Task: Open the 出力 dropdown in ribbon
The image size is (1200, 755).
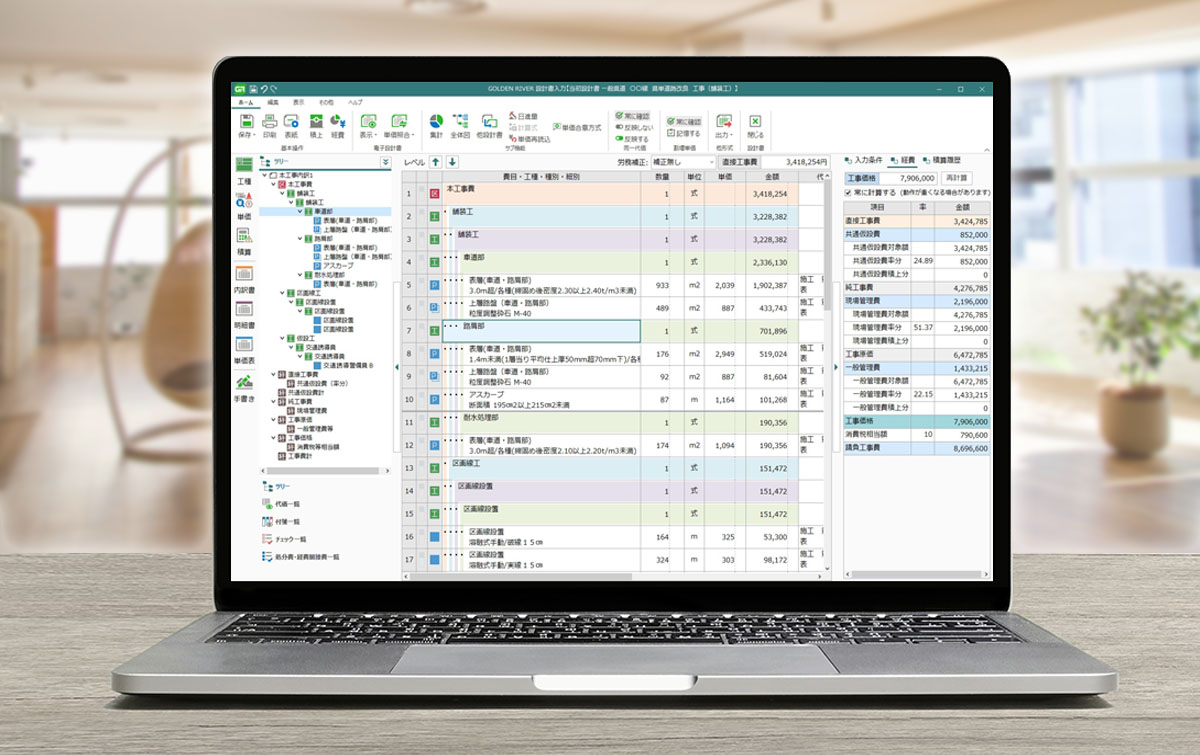Action: pyautogui.click(x=724, y=122)
